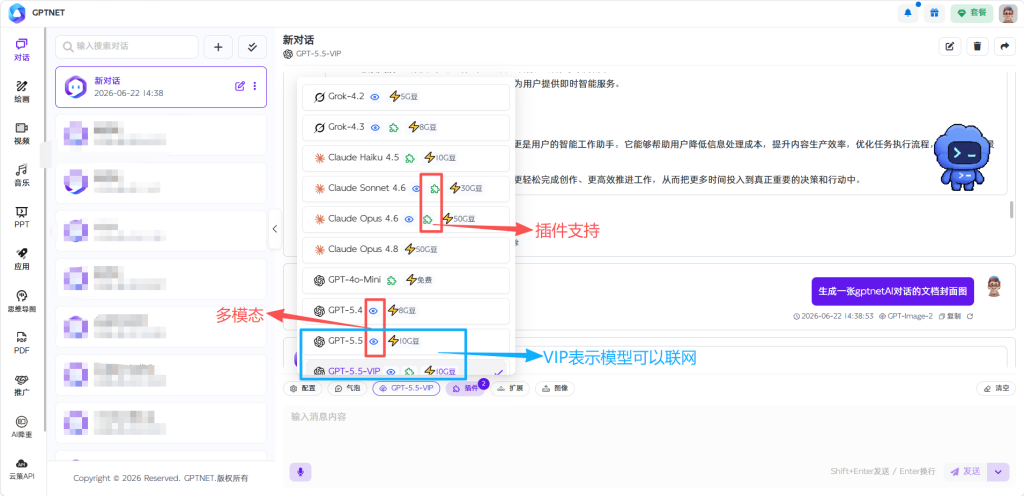Viewport: 1024px width, 496px height.
Task: Select Claude Opus 4.8 model
Action: 406,249
